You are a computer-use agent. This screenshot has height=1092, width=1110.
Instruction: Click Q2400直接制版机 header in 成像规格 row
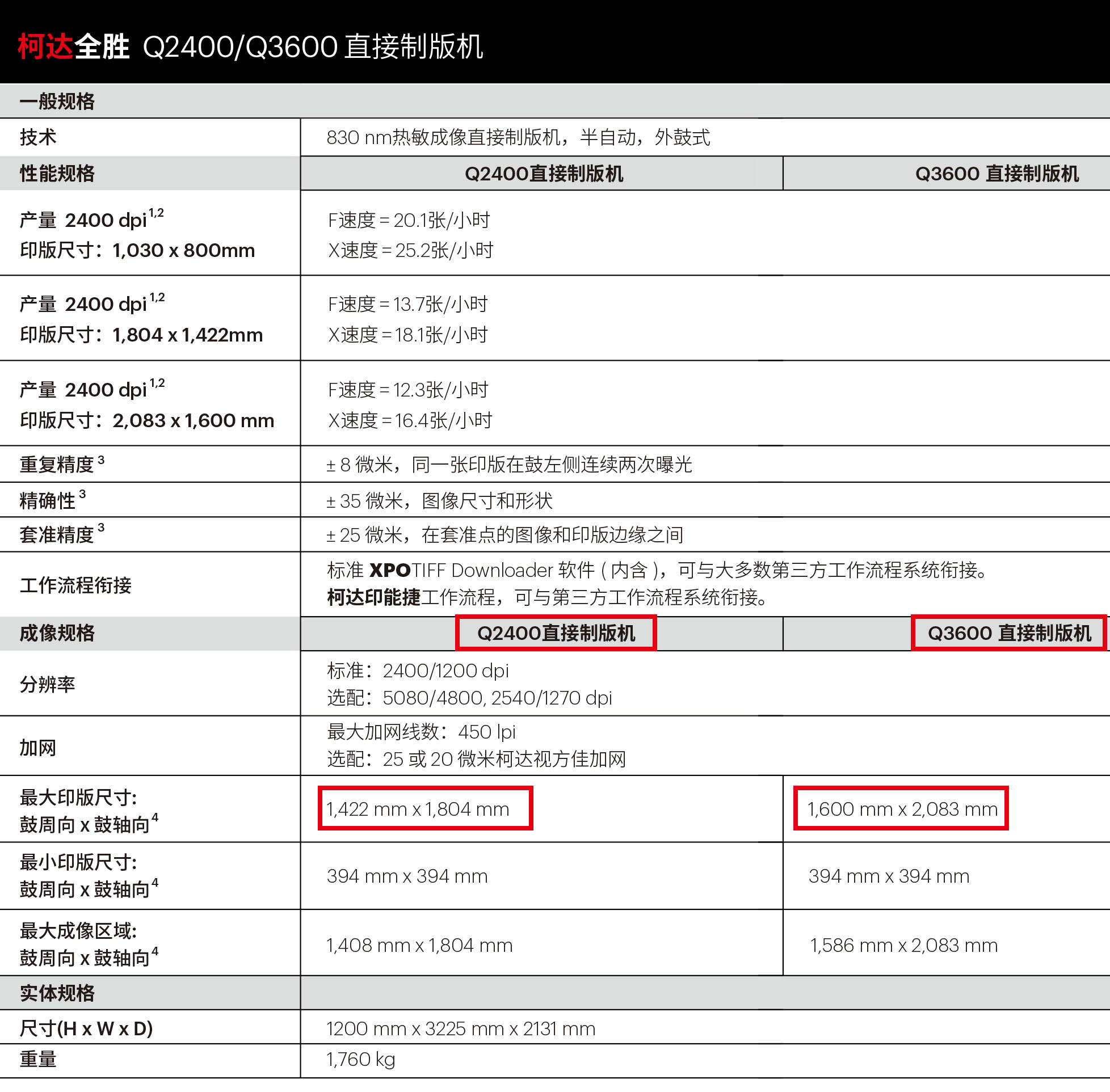[556, 633]
